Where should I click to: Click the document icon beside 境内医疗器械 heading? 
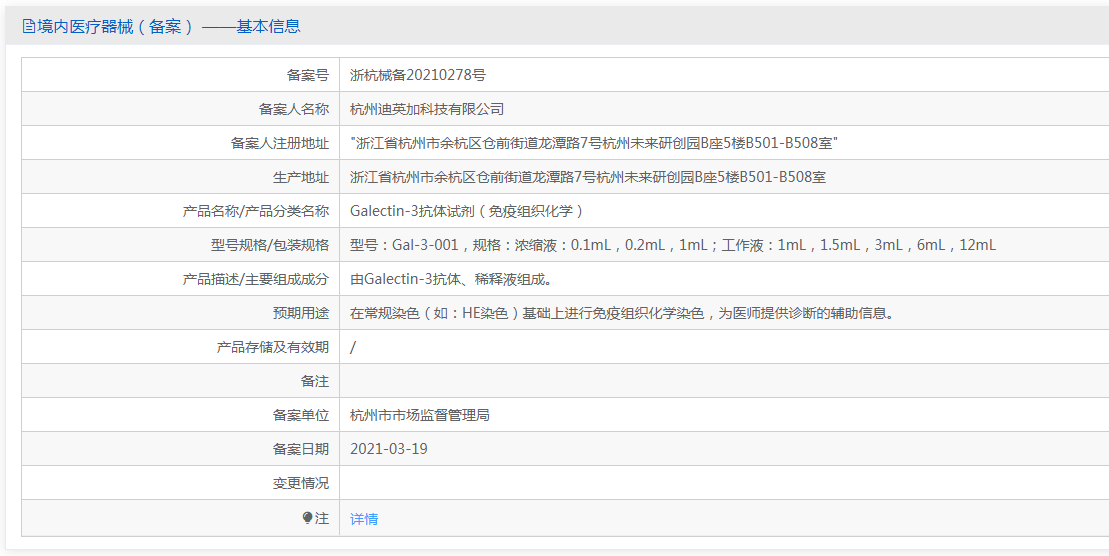point(28,27)
